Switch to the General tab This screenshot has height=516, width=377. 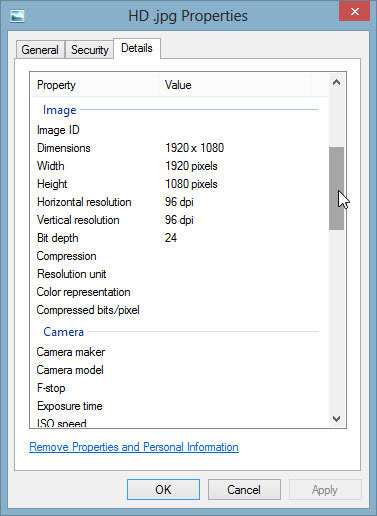point(40,50)
